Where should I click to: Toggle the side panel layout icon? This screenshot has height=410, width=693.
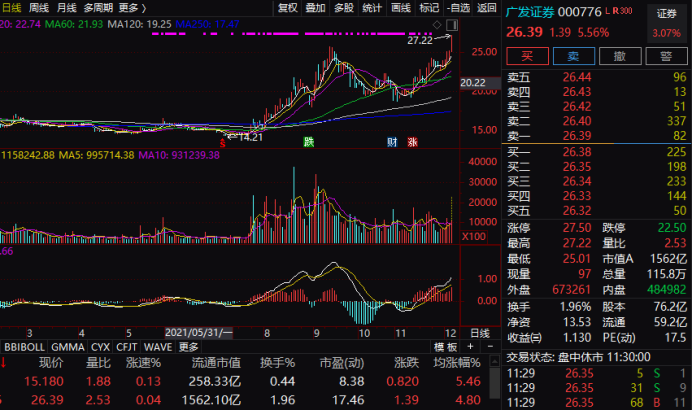453,25
